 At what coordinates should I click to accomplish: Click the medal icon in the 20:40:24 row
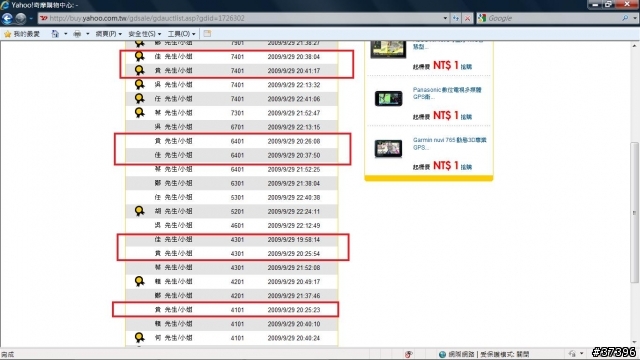139,338
